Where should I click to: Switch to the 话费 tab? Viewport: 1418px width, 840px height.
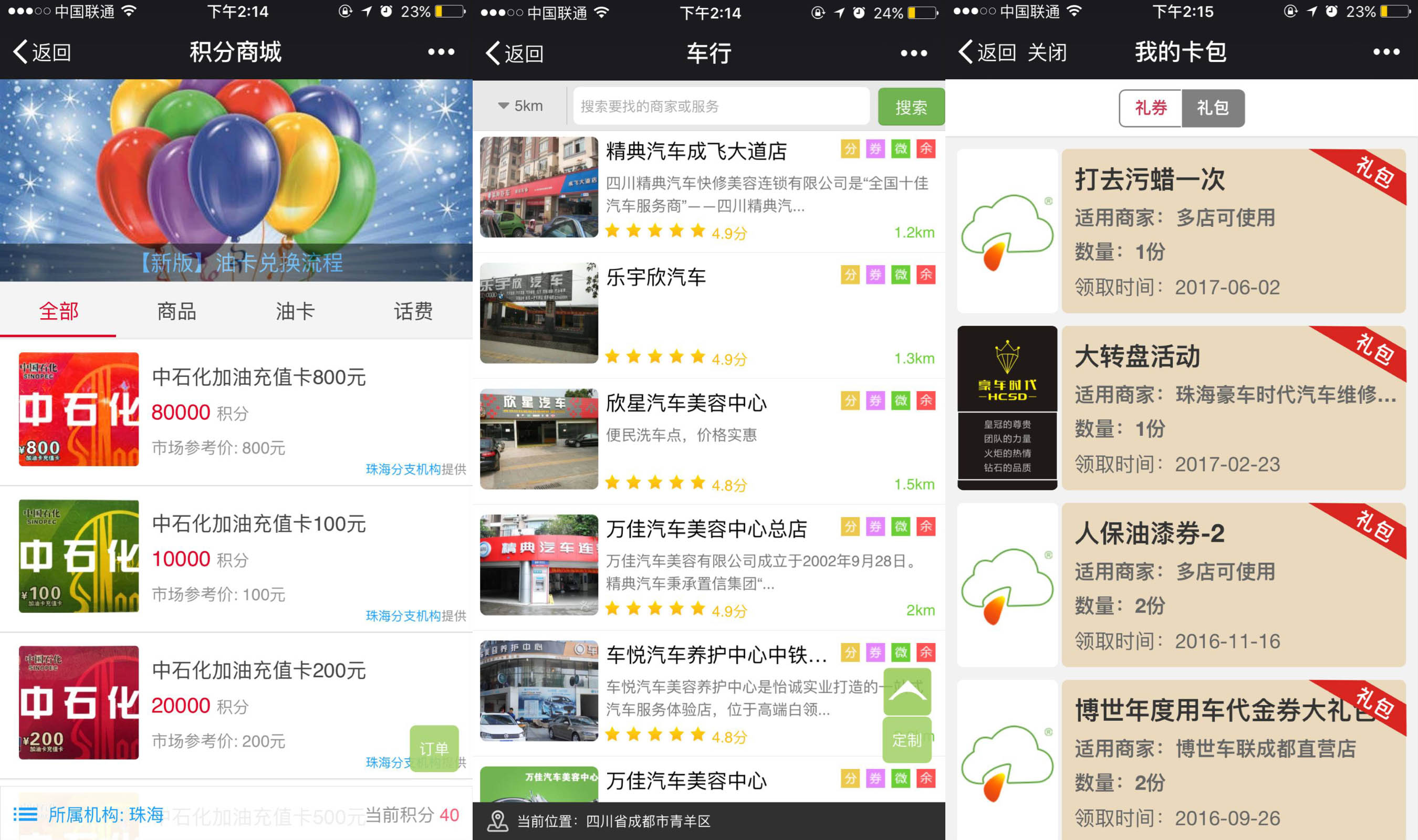tap(413, 311)
